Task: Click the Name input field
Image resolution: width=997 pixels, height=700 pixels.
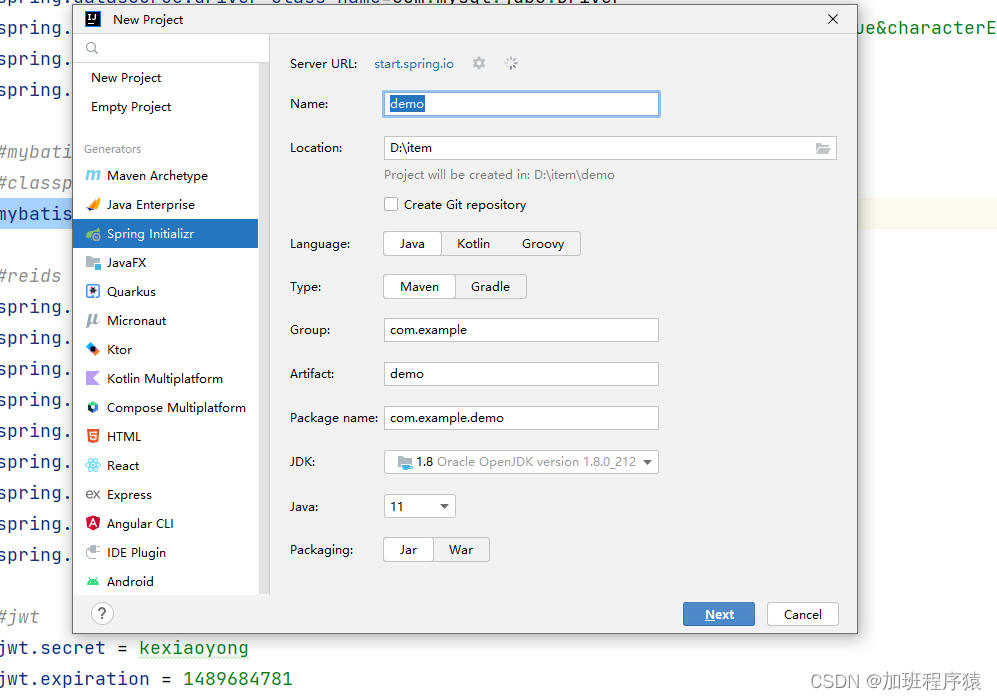Action: click(x=521, y=104)
